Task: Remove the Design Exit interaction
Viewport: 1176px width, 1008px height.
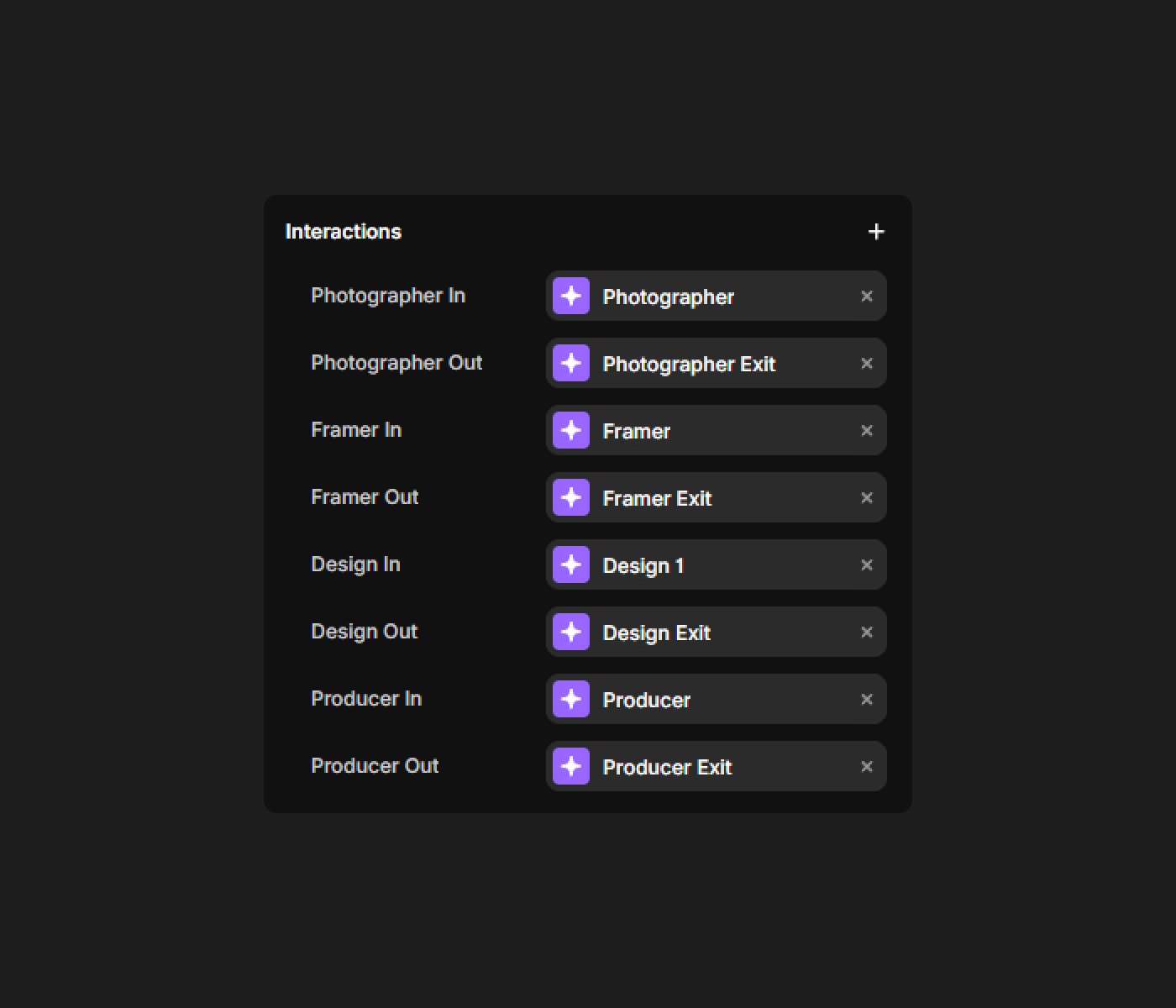Action: [x=867, y=632]
